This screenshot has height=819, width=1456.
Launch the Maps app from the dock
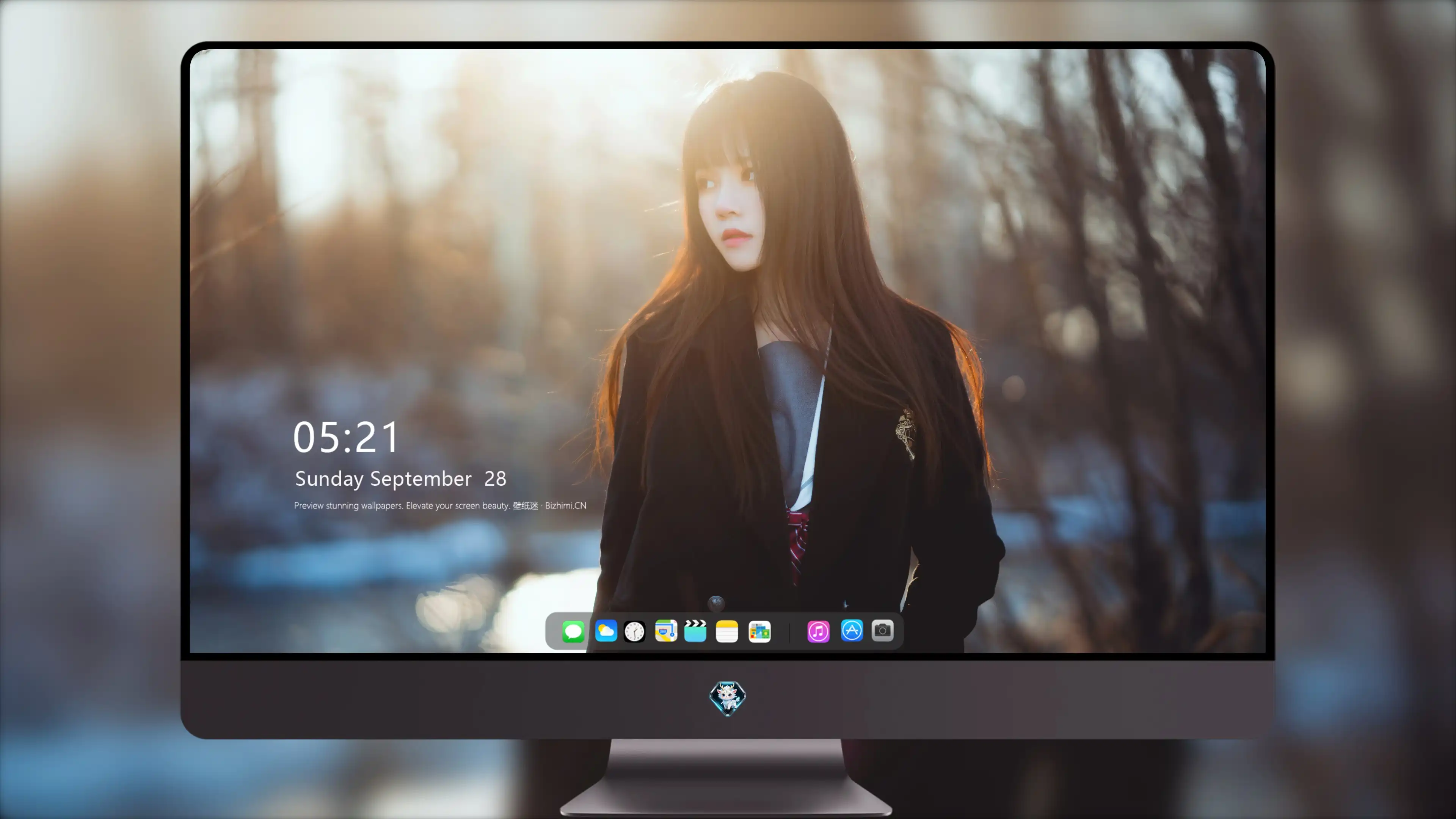[x=666, y=631]
